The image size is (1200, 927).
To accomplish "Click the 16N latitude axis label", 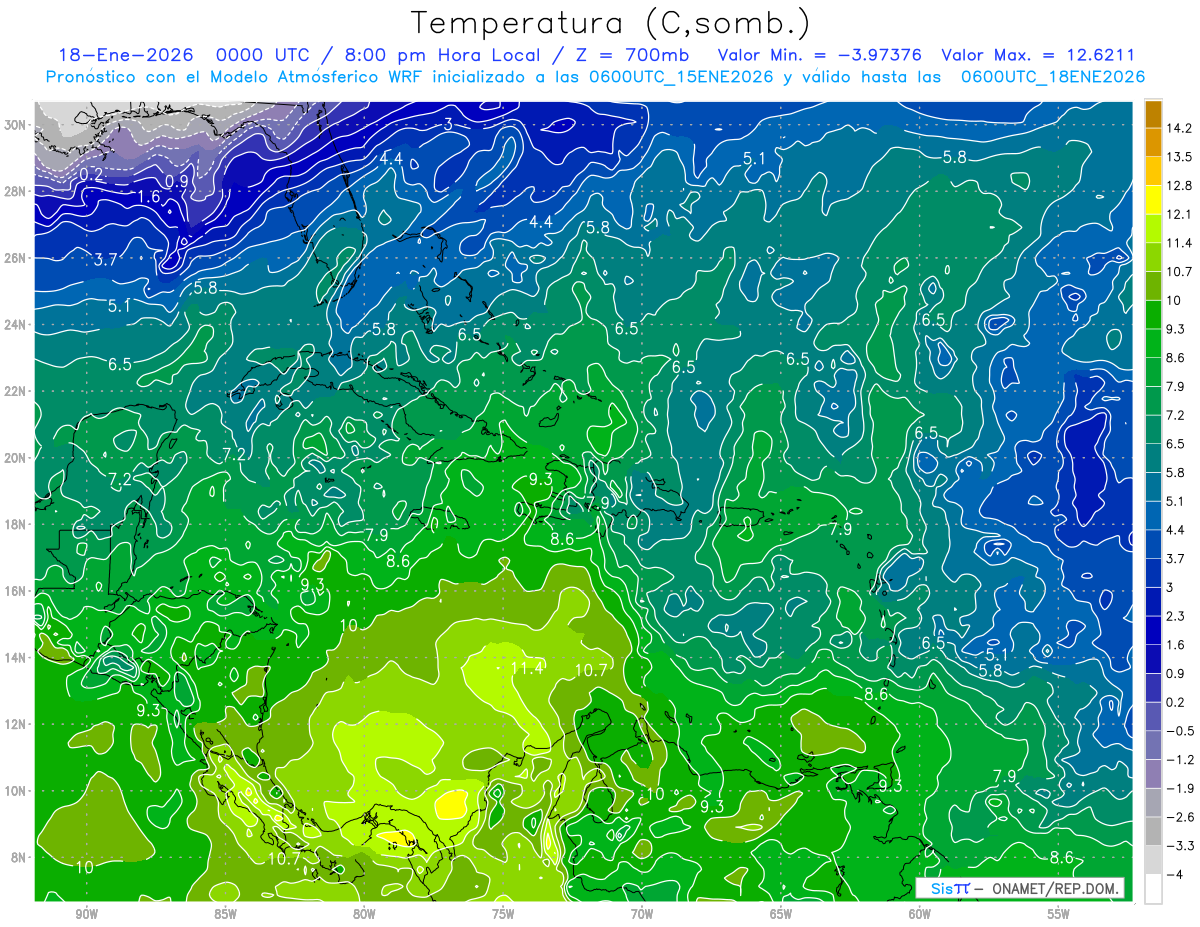I will pyautogui.click(x=16, y=591).
